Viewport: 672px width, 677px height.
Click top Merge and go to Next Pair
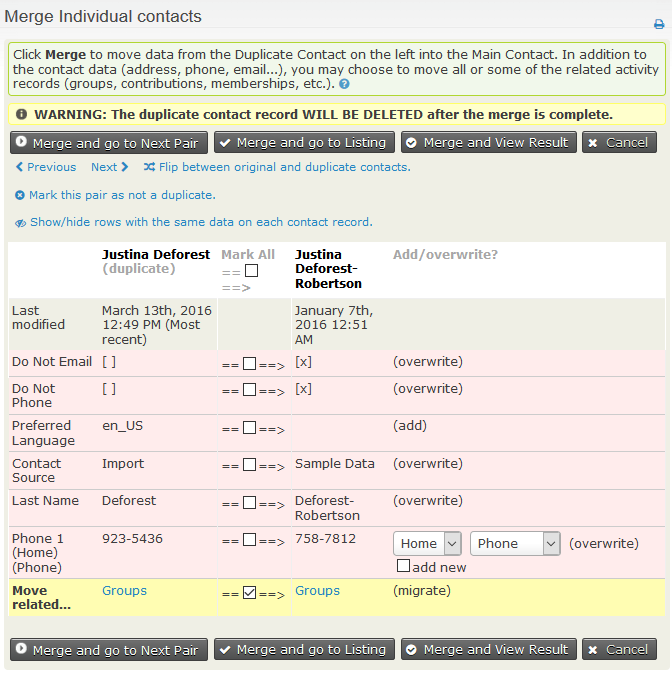pyautogui.click(x=109, y=142)
